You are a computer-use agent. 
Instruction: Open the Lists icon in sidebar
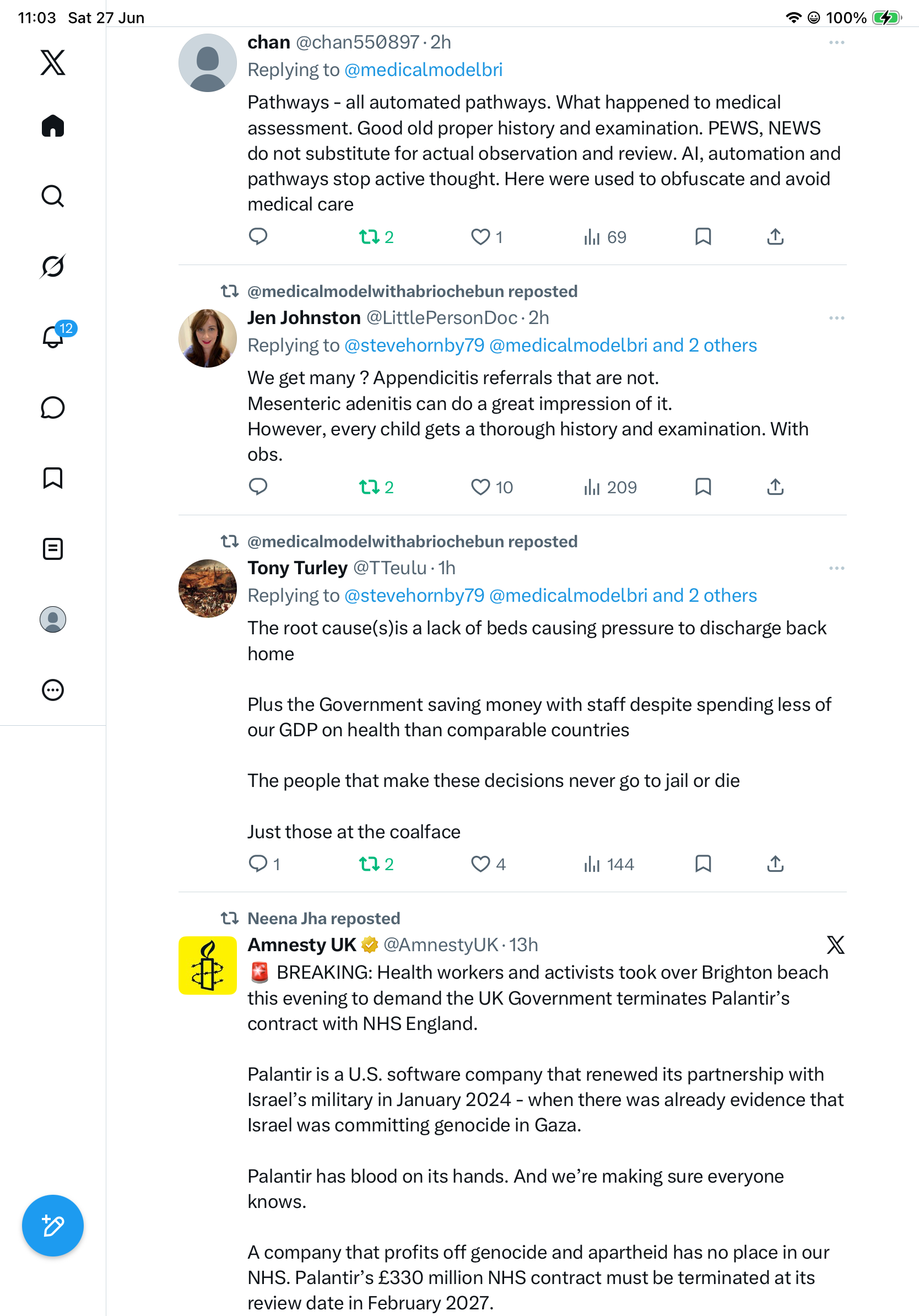point(53,548)
